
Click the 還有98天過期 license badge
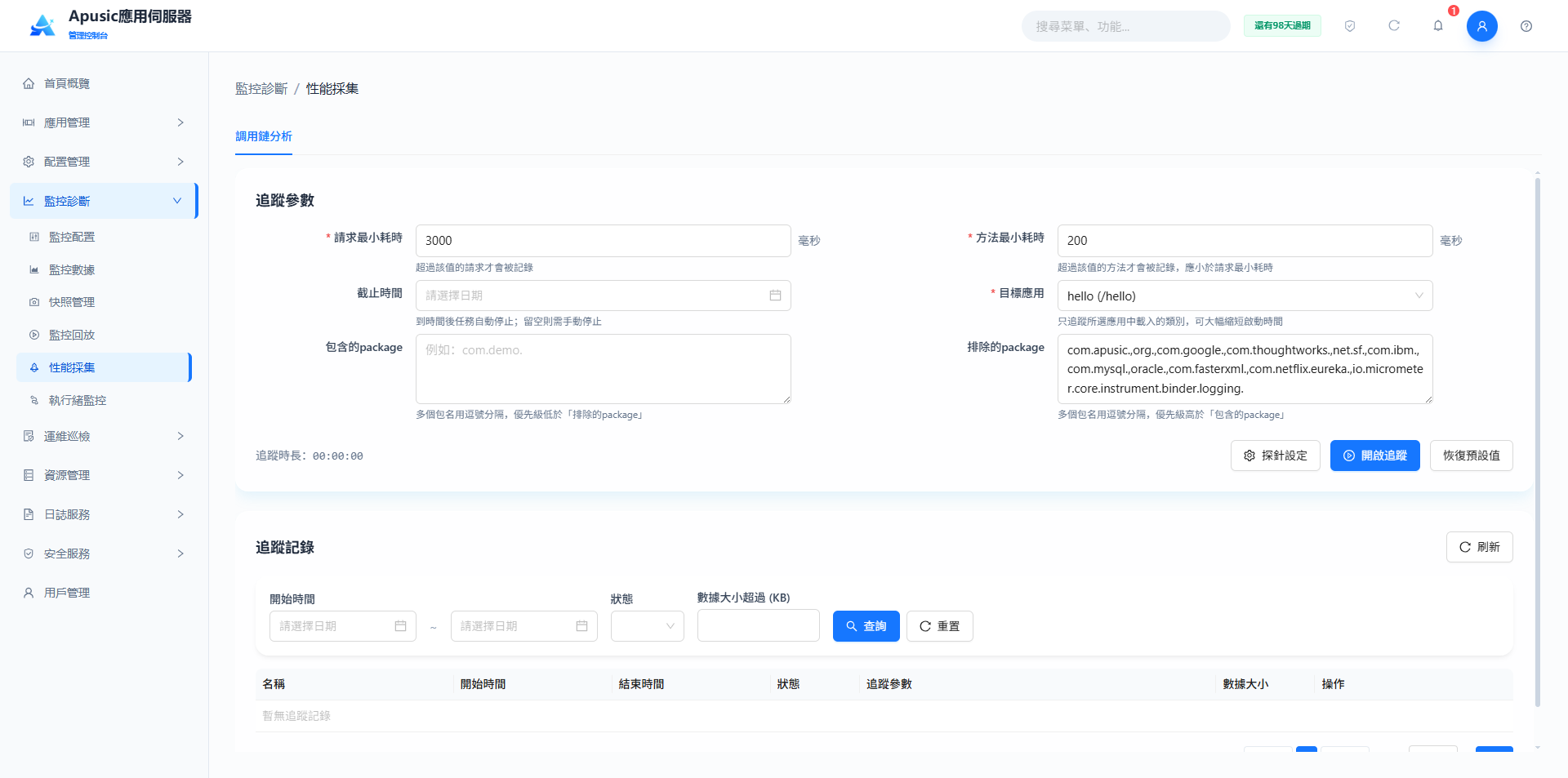tap(1282, 26)
